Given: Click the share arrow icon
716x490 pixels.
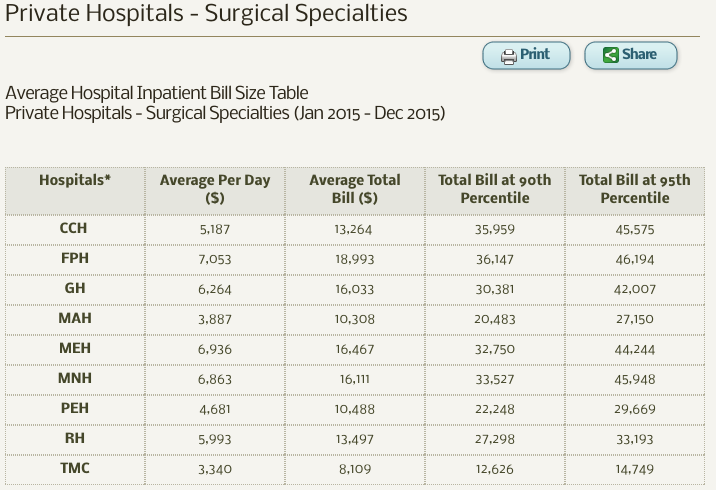Looking at the screenshot, I should pyautogui.click(x=610, y=55).
